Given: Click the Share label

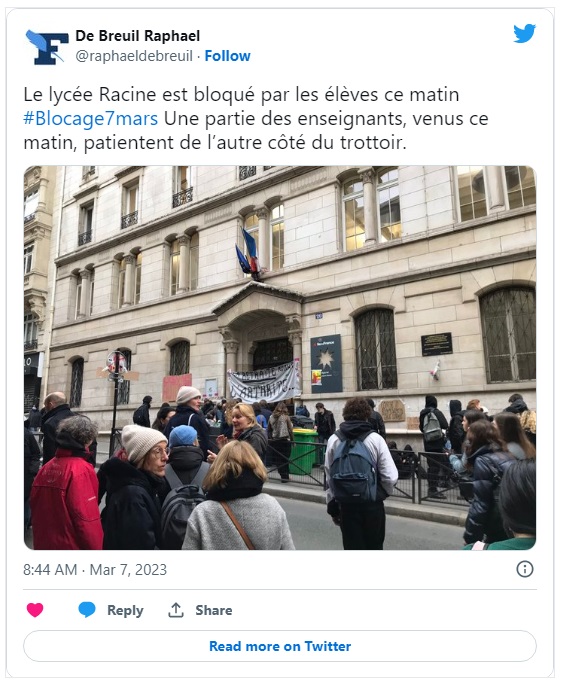Looking at the screenshot, I should (x=214, y=610).
